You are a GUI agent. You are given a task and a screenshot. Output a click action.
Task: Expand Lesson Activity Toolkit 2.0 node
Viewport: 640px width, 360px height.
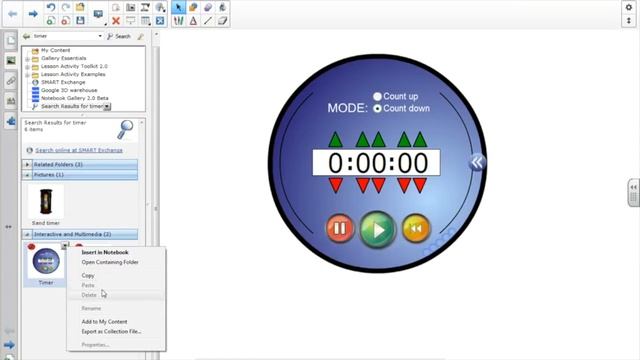tap(27, 67)
